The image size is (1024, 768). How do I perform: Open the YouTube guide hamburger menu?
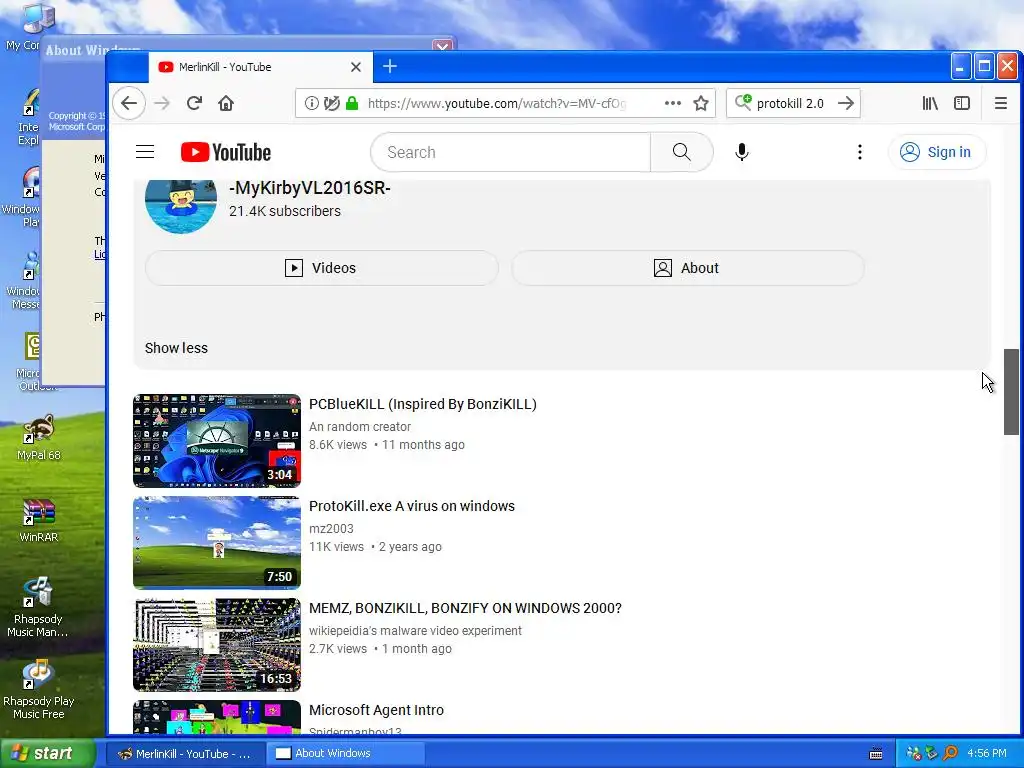pyautogui.click(x=145, y=152)
